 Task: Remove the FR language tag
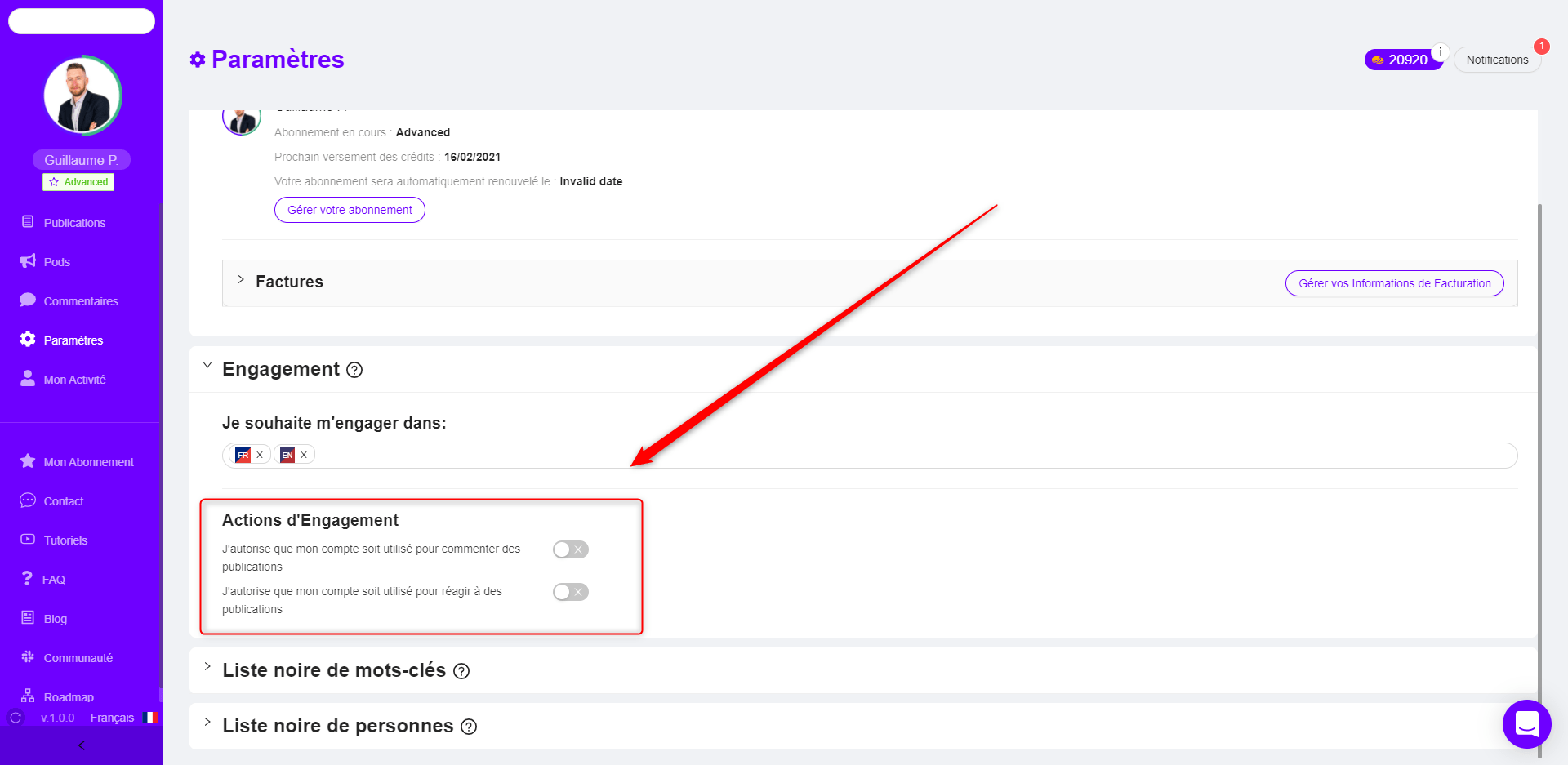(x=260, y=455)
